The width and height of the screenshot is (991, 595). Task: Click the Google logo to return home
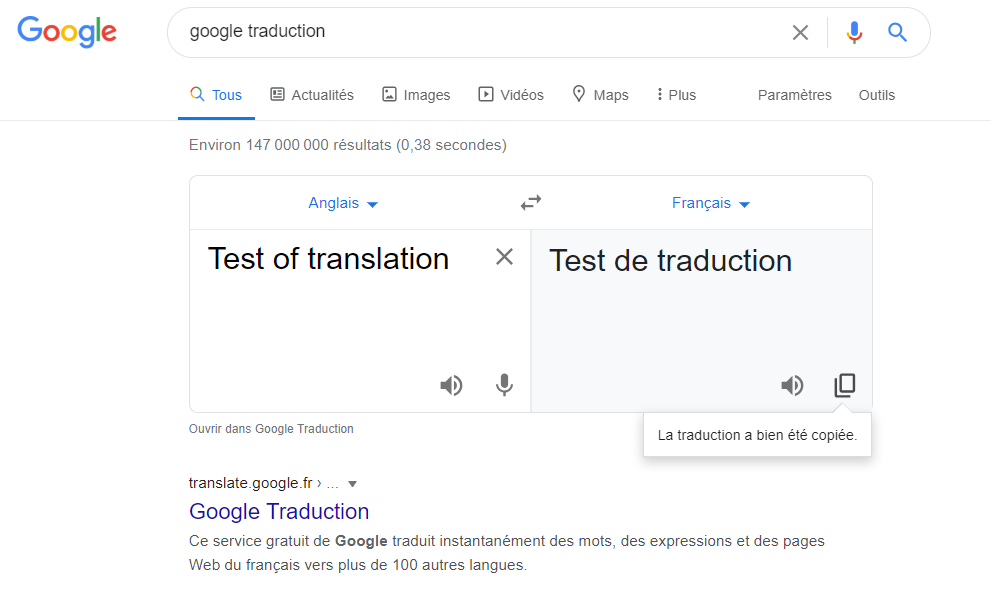click(x=66, y=31)
